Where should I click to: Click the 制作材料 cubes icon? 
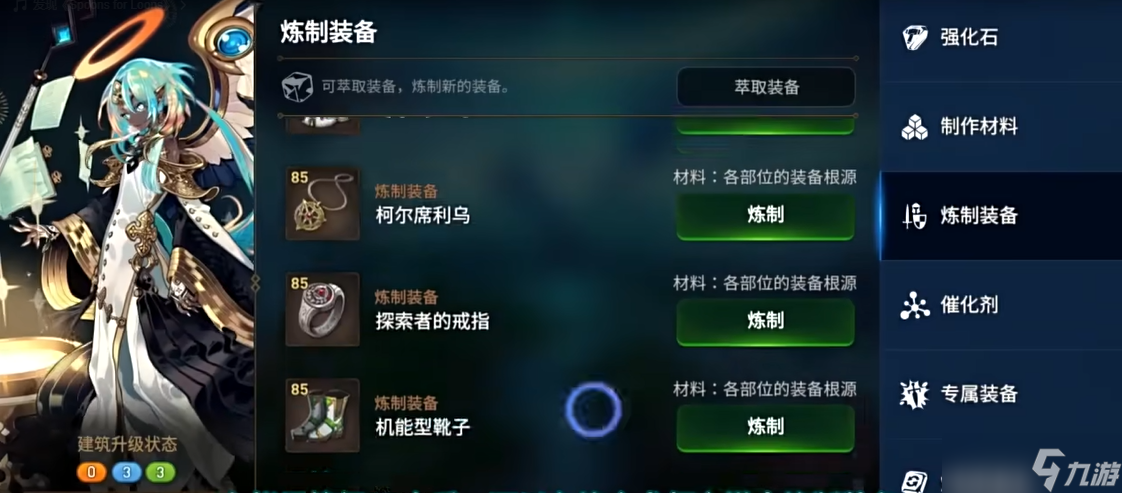(914, 127)
